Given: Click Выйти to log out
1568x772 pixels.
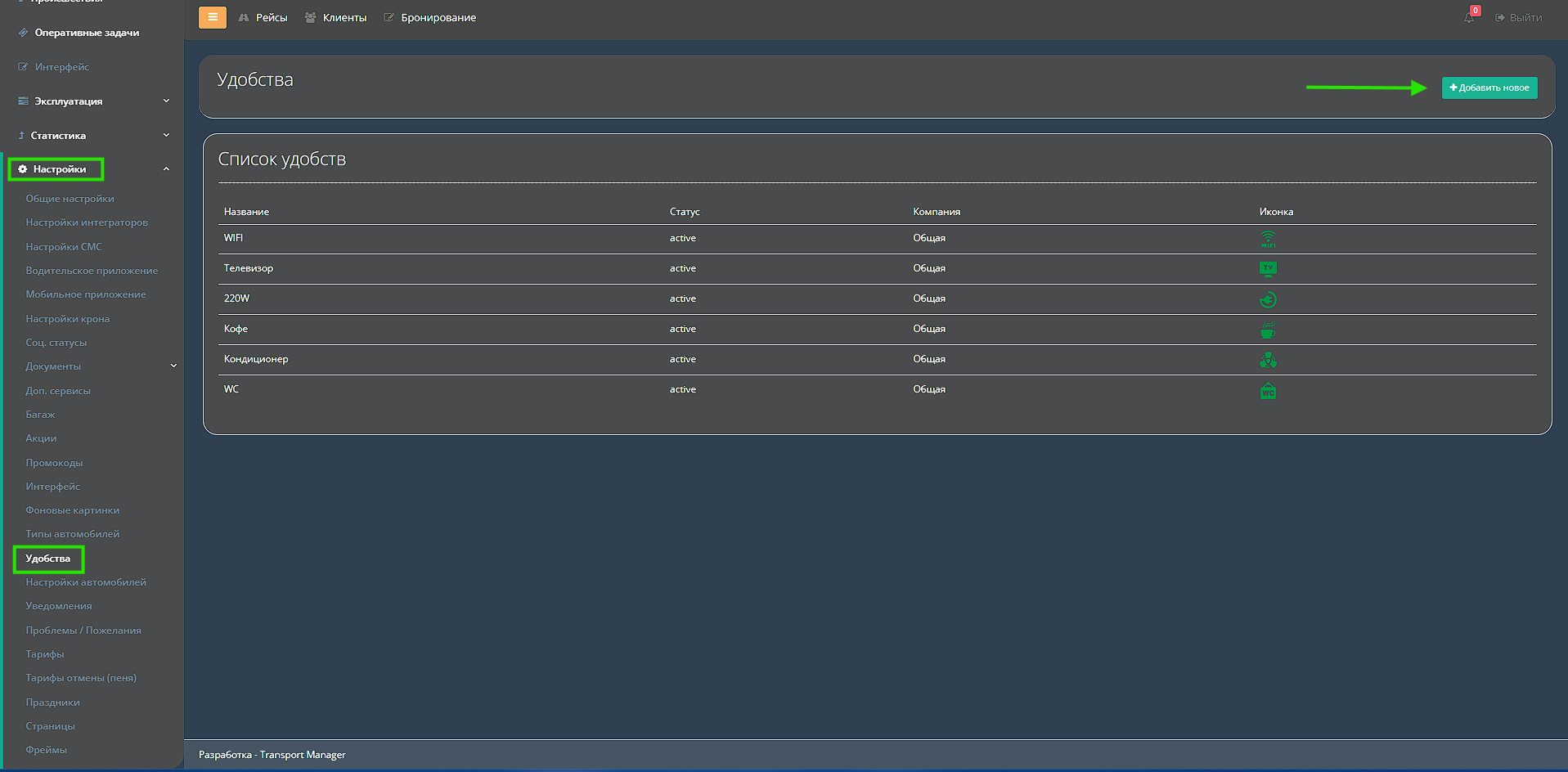Looking at the screenshot, I should (x=1519, y=18).
